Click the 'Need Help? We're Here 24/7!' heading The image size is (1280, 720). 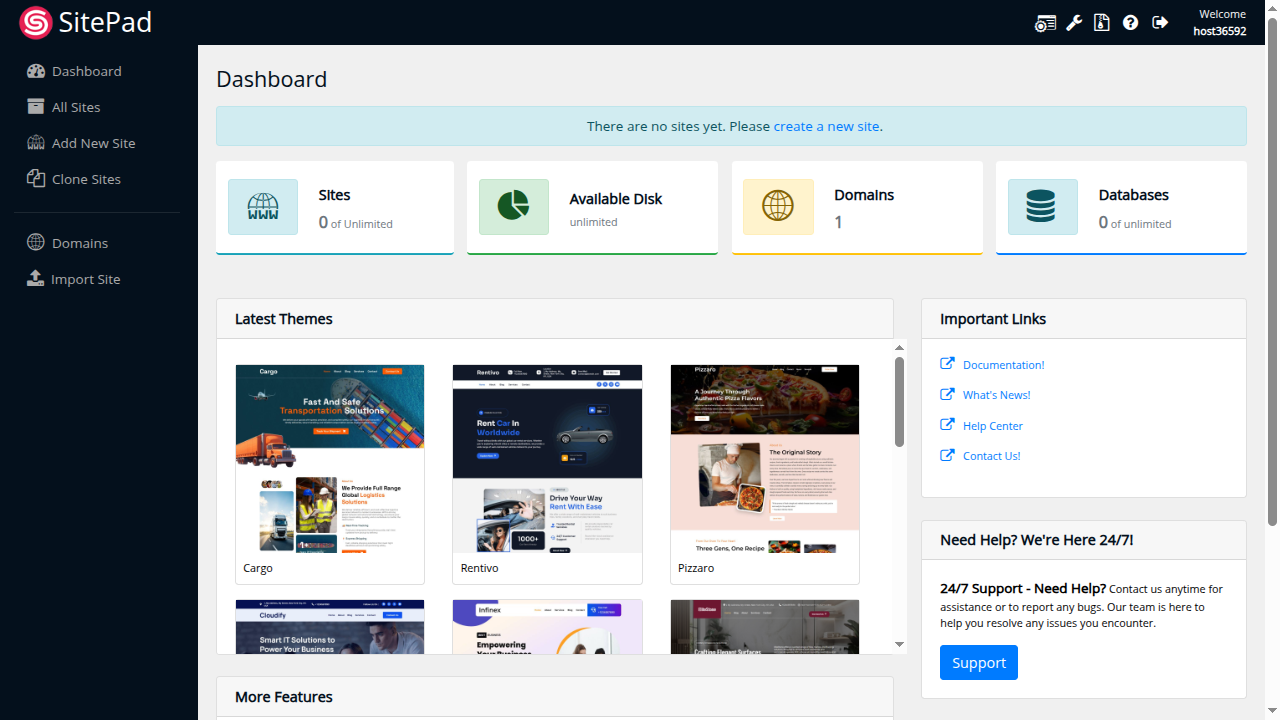[x=1037, y=540]
